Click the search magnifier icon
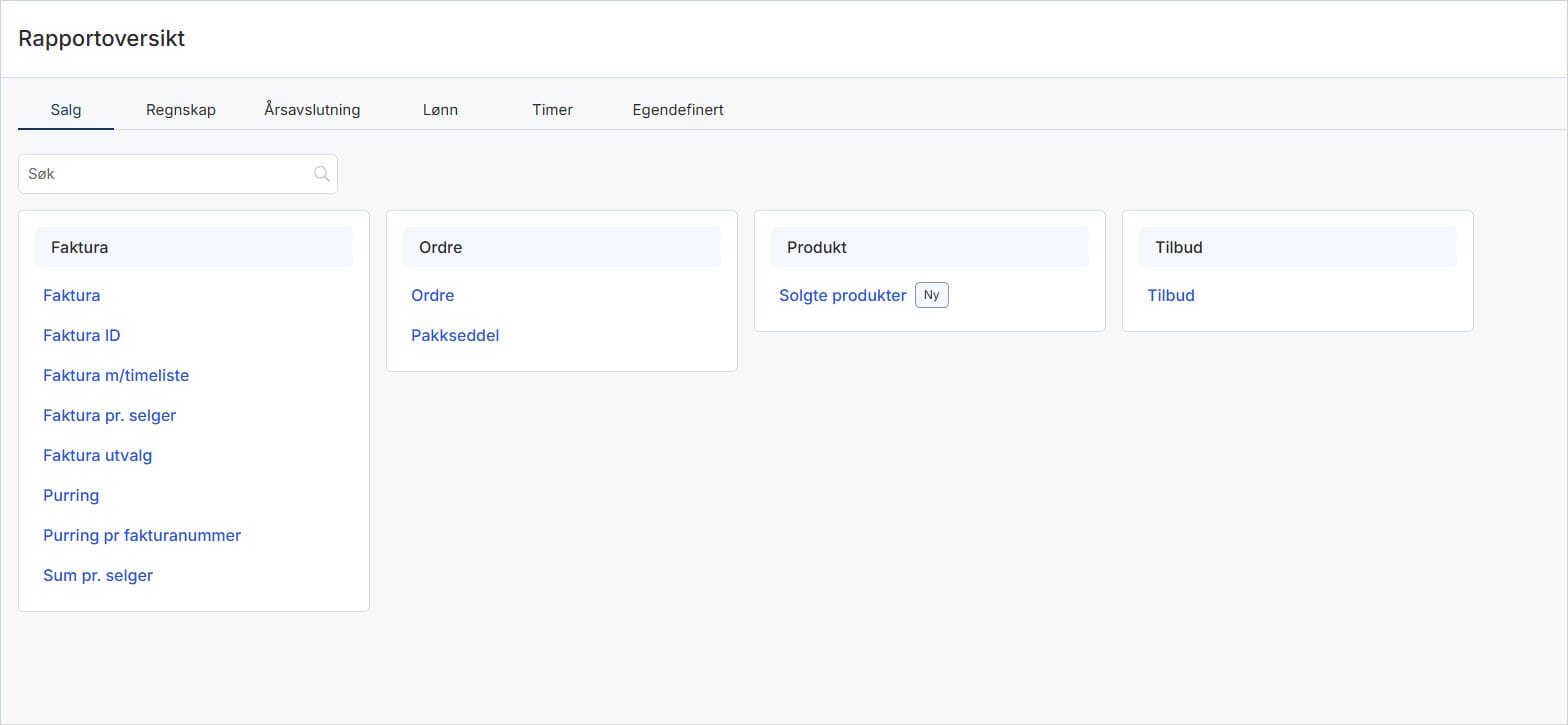The height and width of the screenshot is (725, 1568). click(321, 174)
